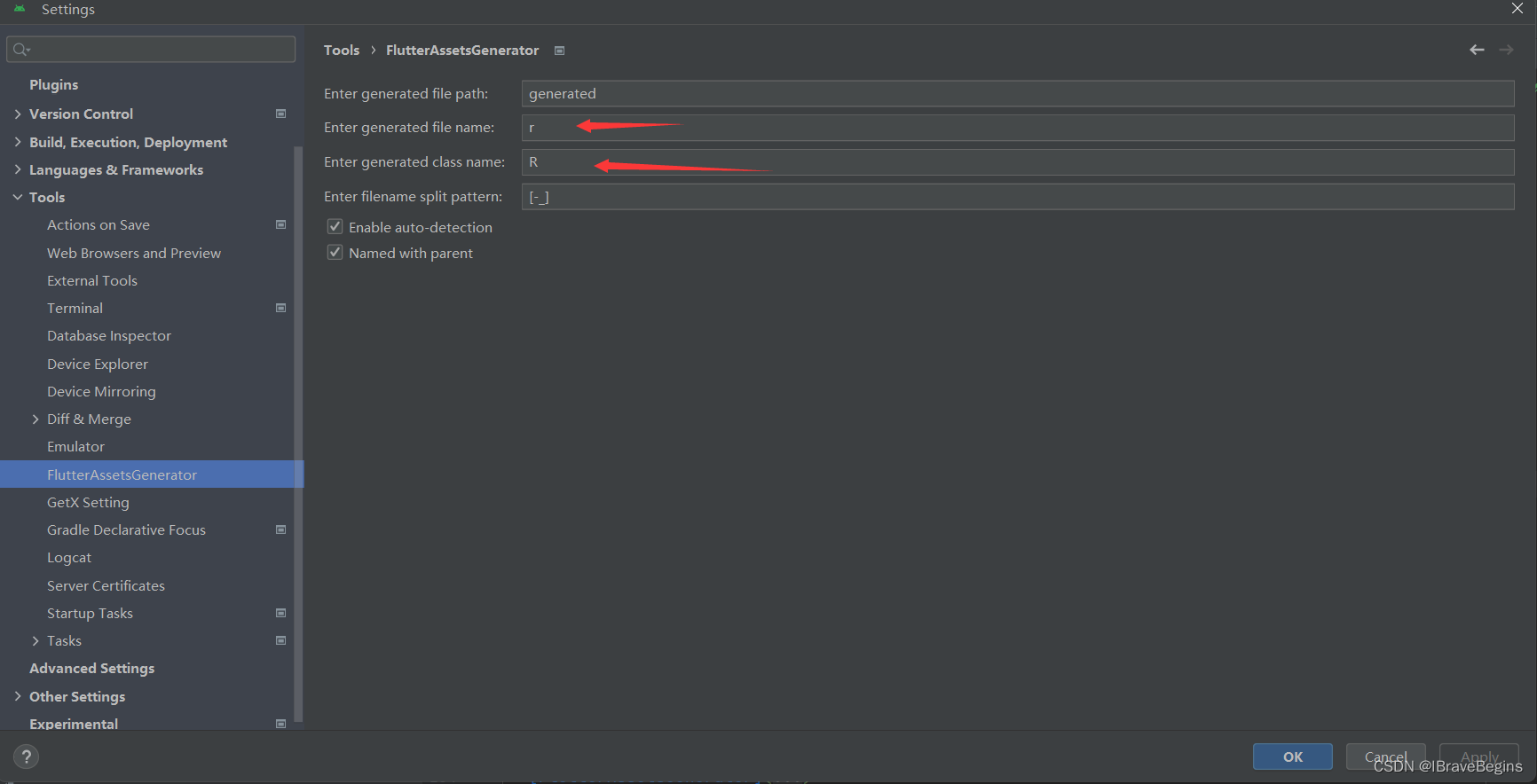Open Logcat settings
The width and height of the screenshot is (1537, 784).
pyautogui.click(x=69, y=558)
